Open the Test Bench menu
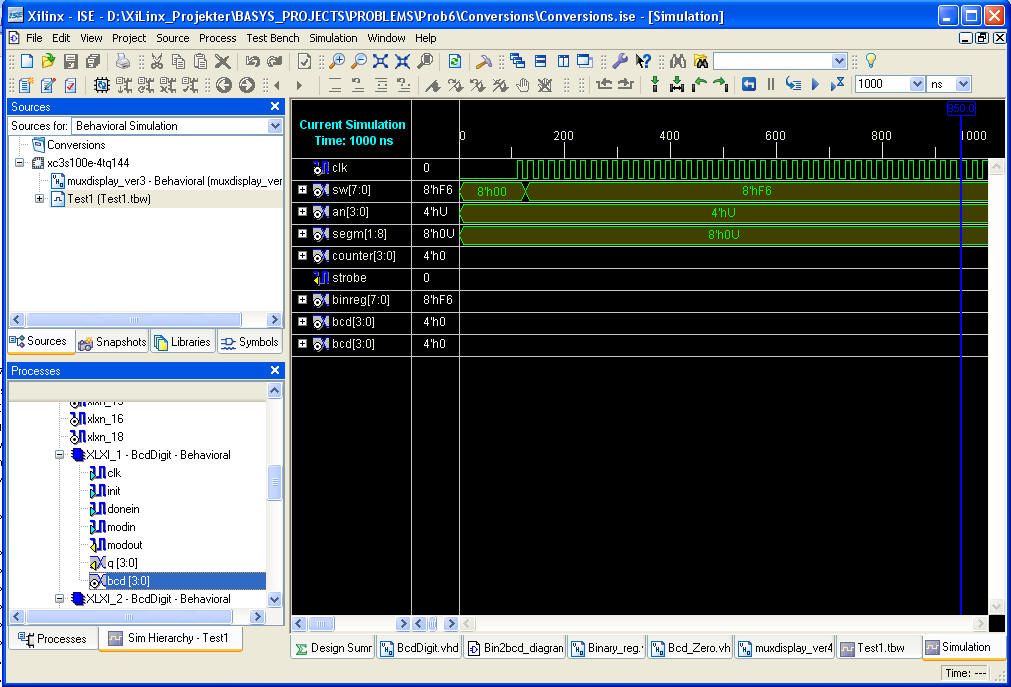Image resolution: width=1011 pixels, height=687 pixels. click(x=273, y=38)
